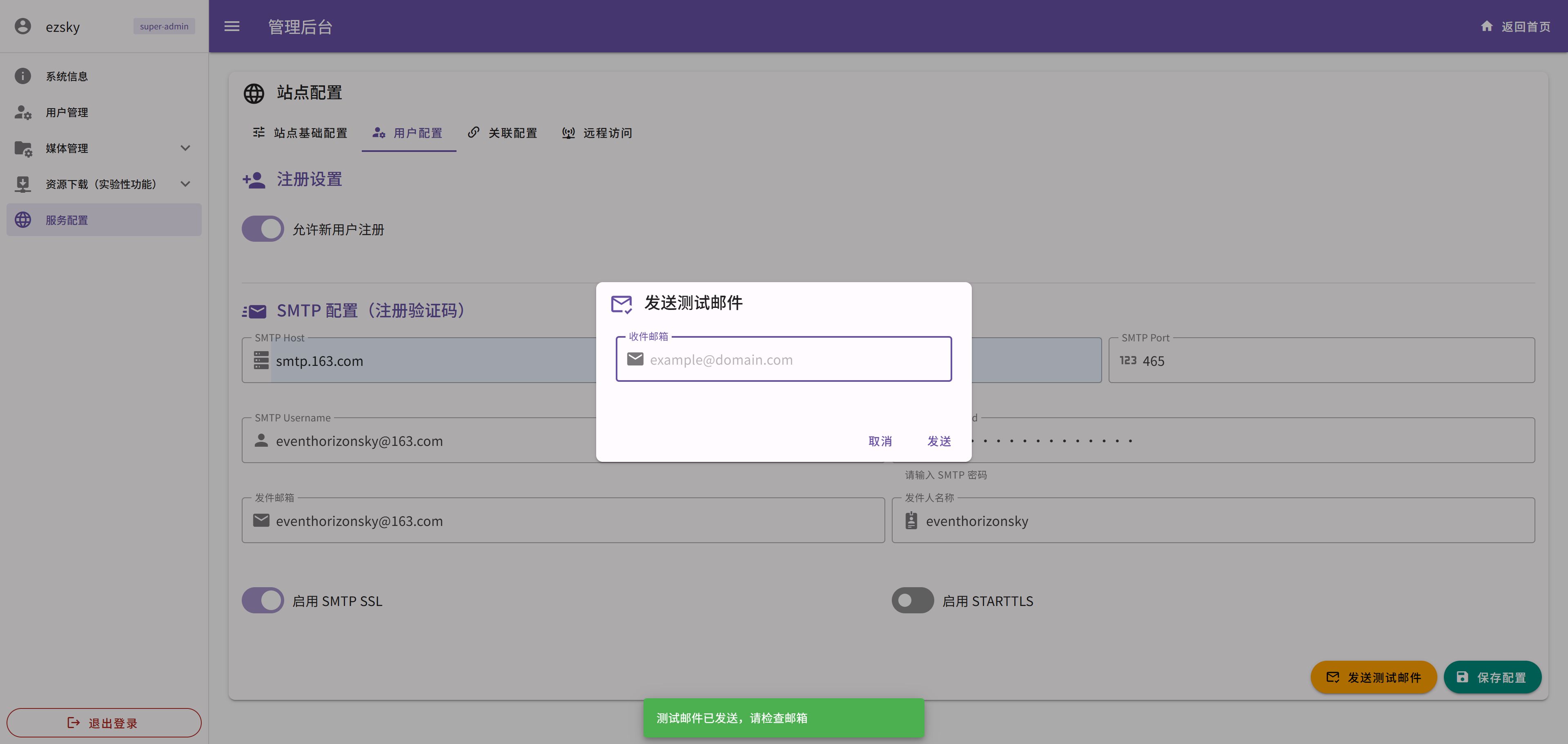Expand the 媒体管理 submenu chevron
Image resolution: width=1568 pixels, height=744 pixels.
[x=186, y=148]
